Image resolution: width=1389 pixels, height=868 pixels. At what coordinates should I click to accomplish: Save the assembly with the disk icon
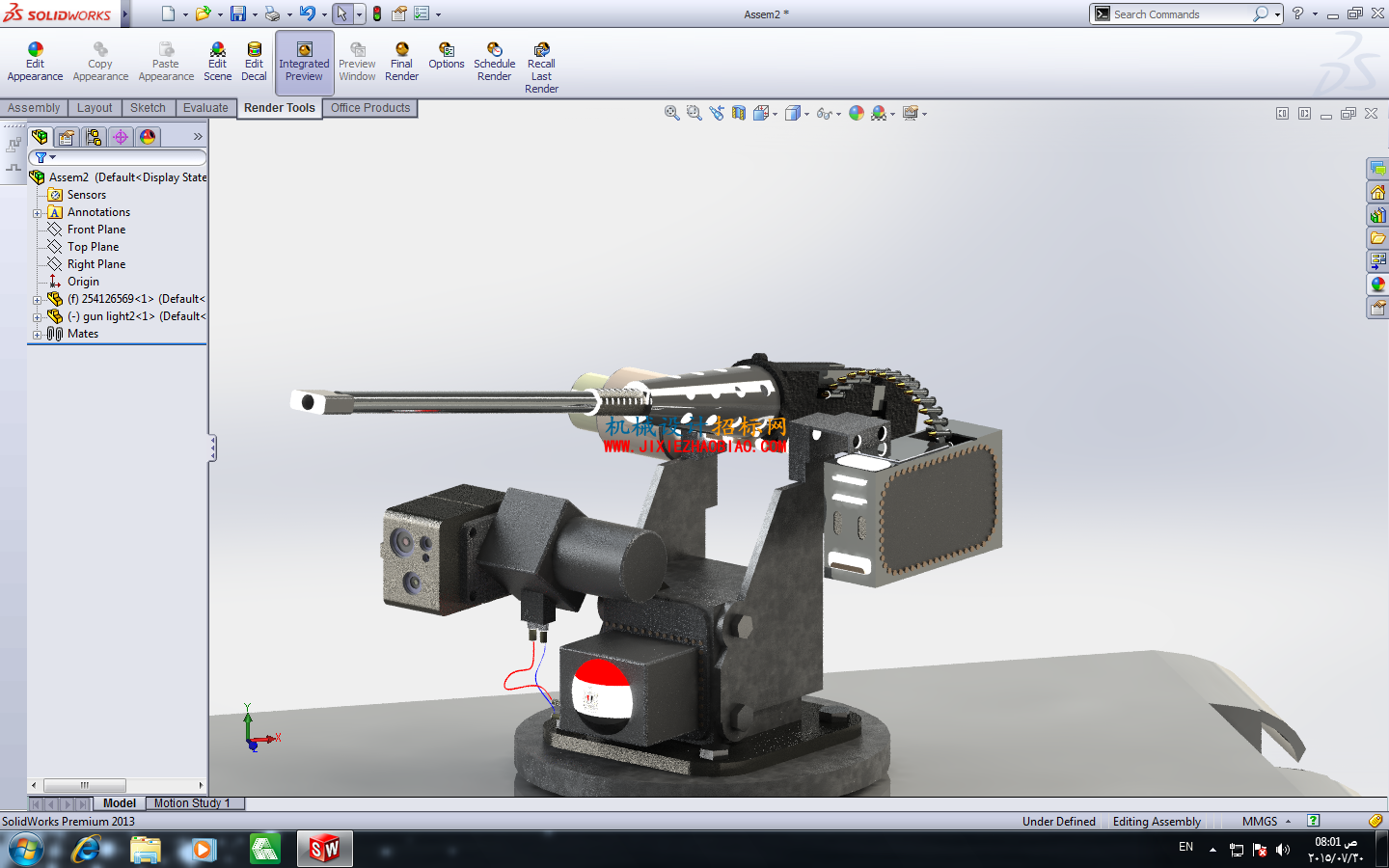pos(237,14)
